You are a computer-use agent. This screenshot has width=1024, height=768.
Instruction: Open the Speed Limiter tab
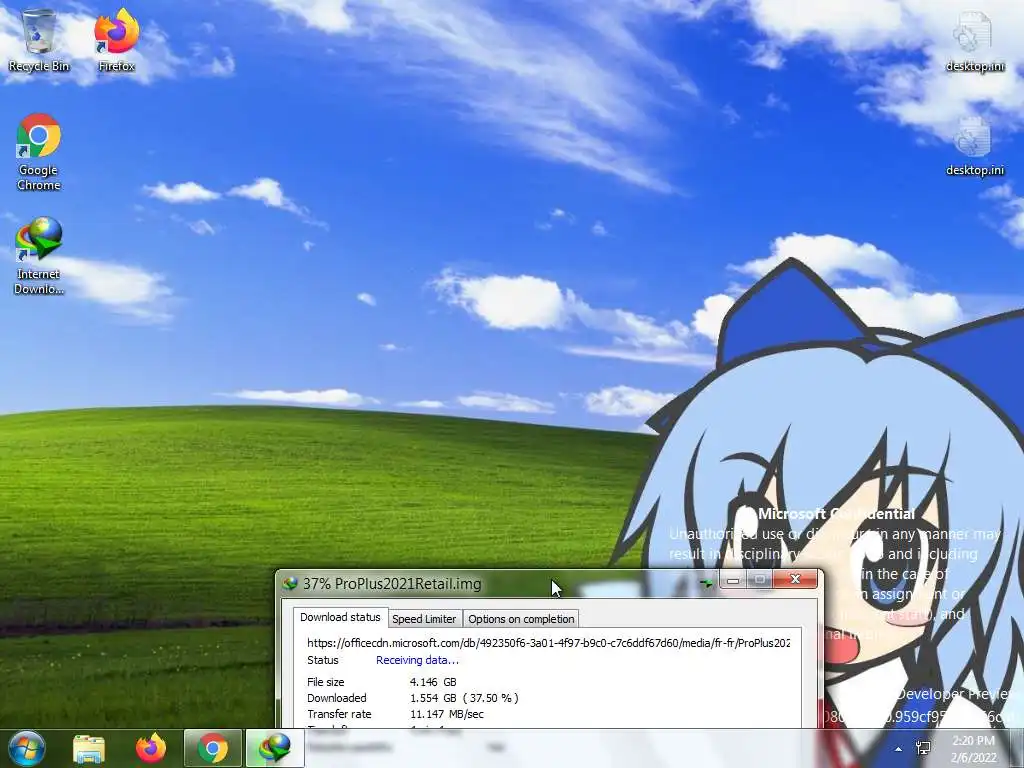pos(424,619)
